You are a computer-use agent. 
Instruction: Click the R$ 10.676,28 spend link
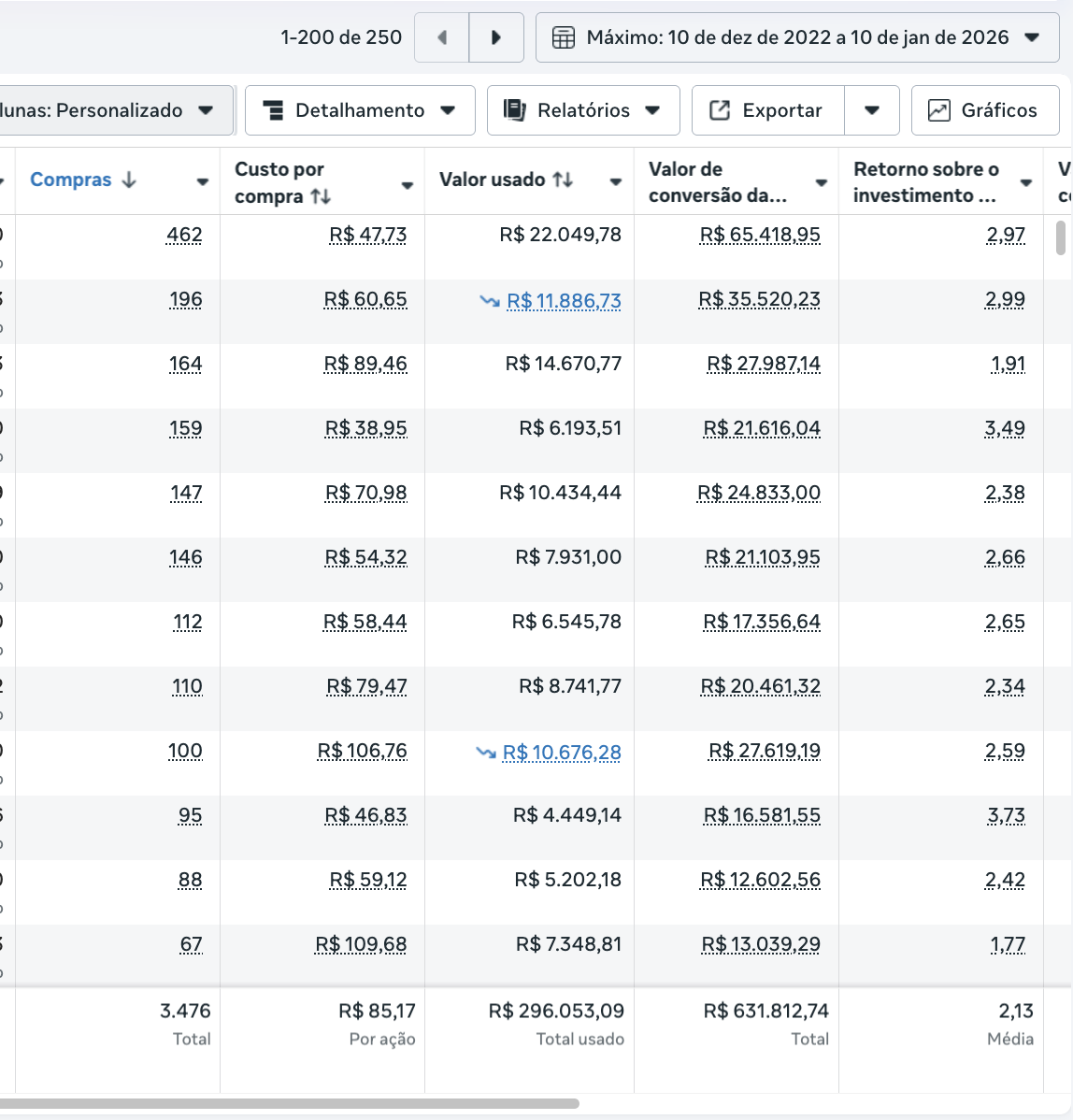click(561, 753)
